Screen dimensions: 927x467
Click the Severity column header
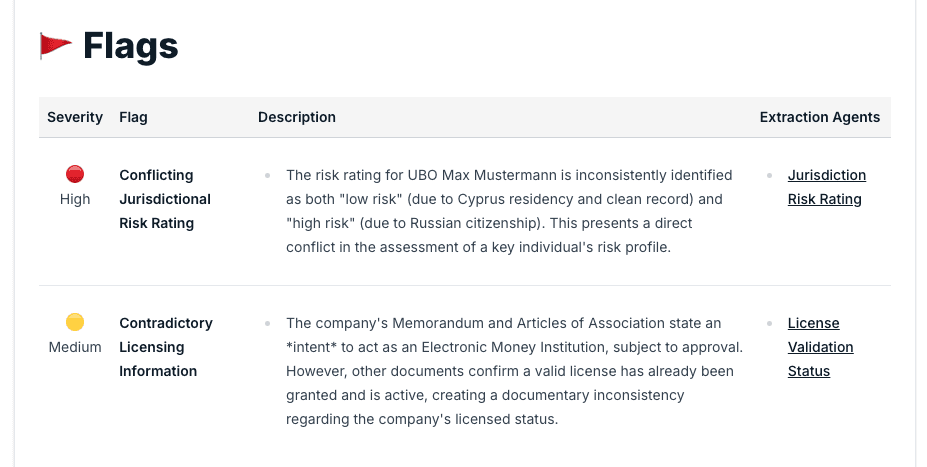pos(75,117)
